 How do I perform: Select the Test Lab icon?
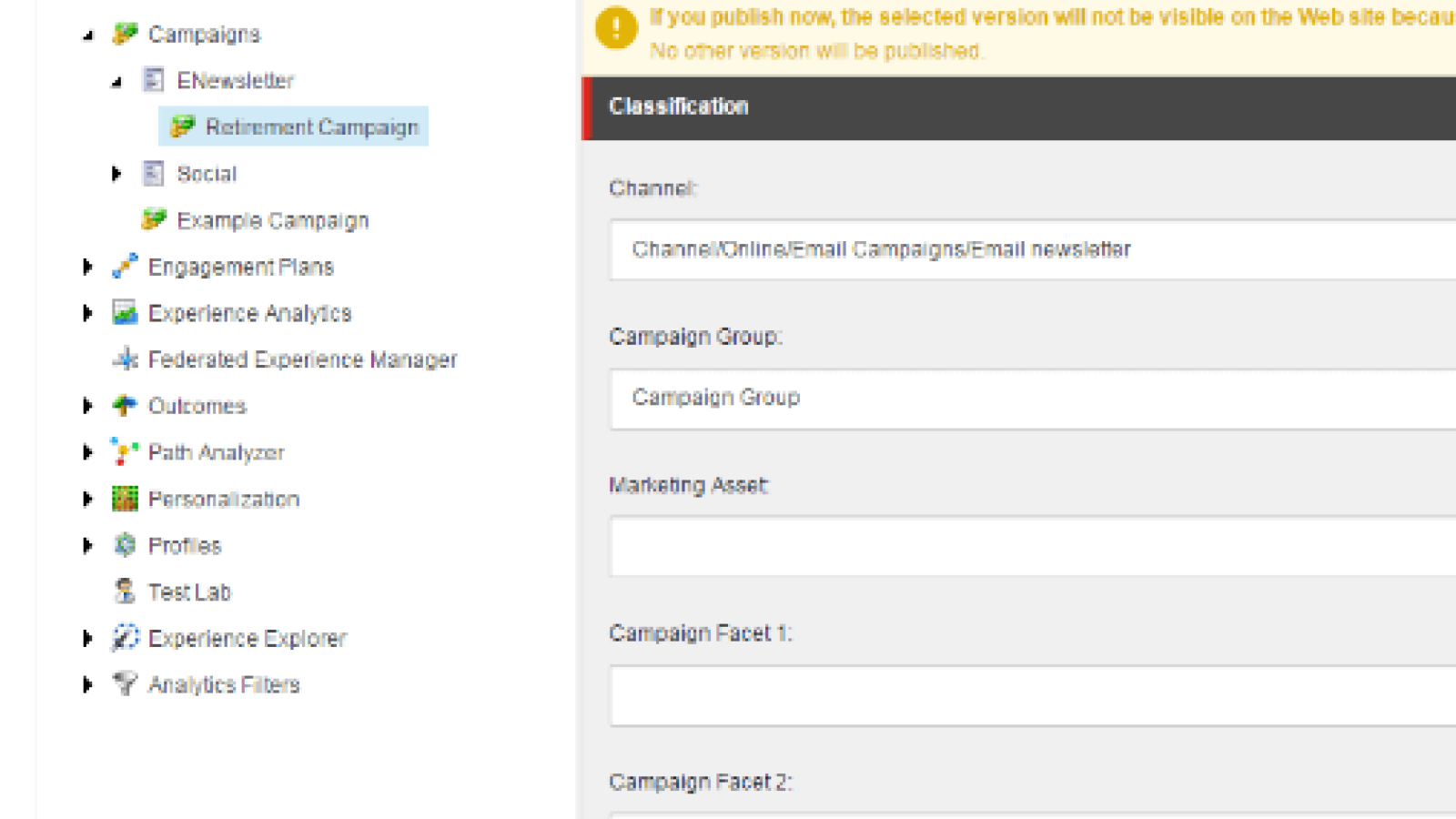(x=125, y=591)
